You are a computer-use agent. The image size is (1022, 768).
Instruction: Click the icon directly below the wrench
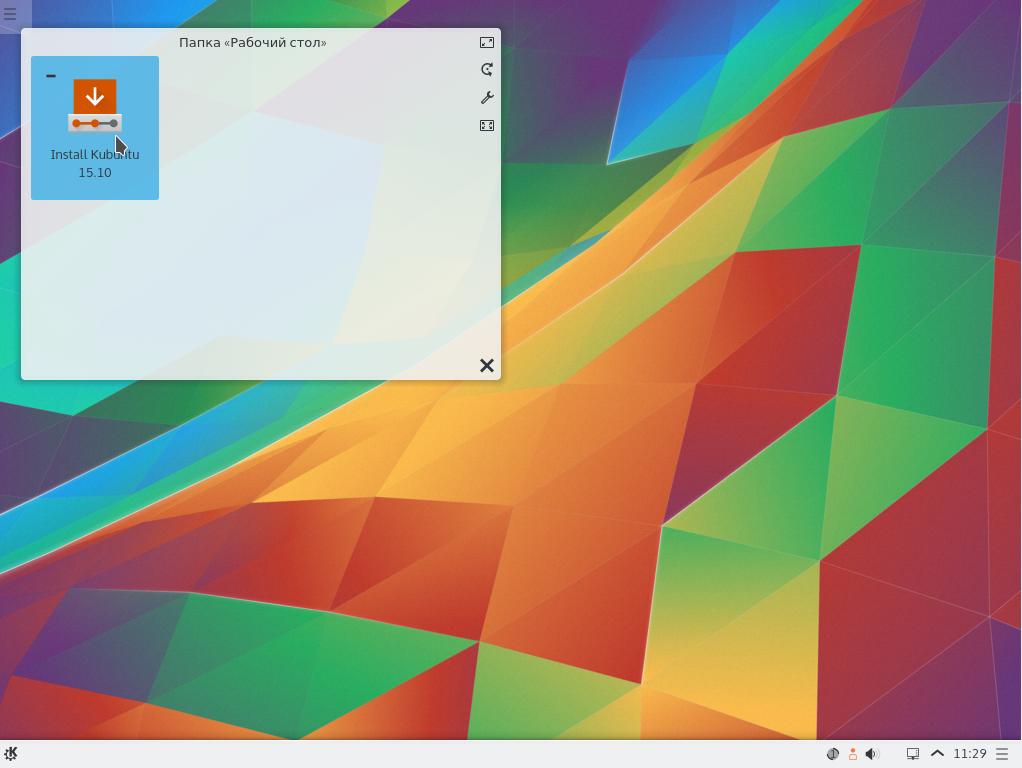[x=487, y=126]
